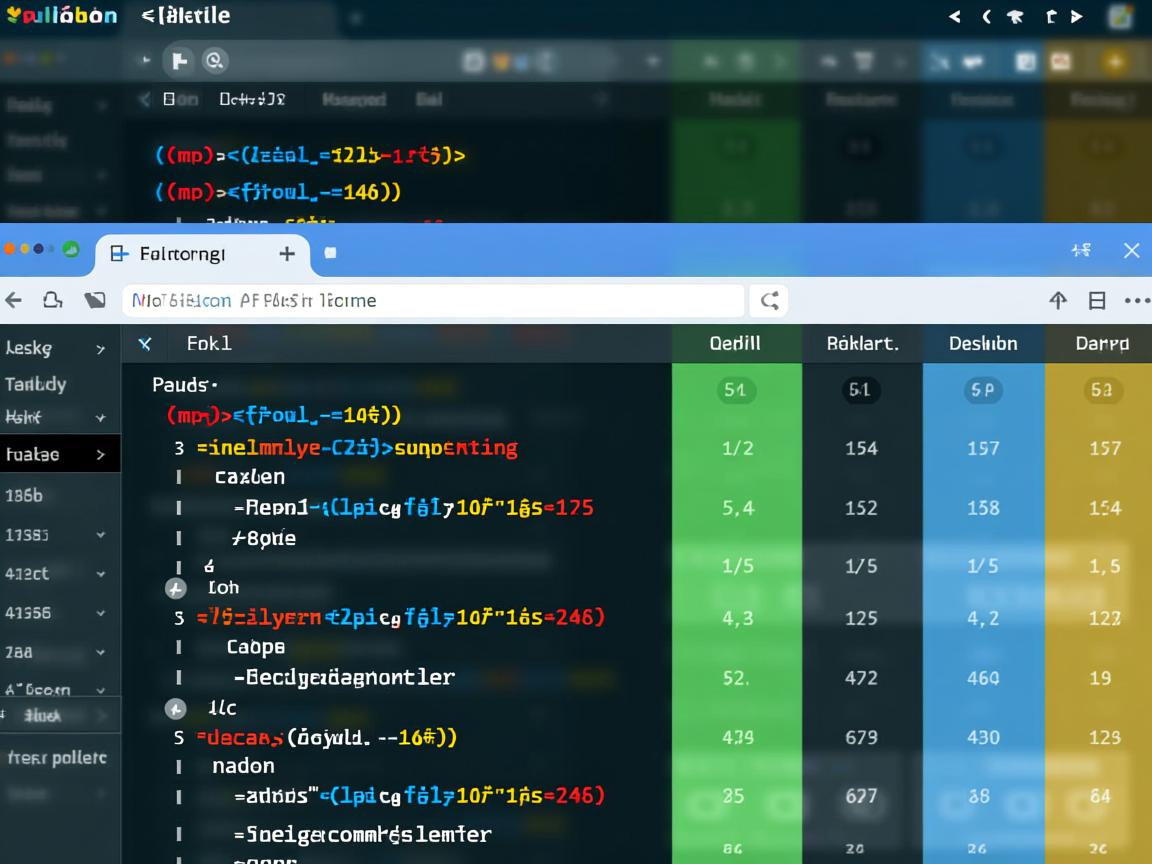This screenshot has width=1152, height=864.
Task: Toggle the round marker next to the ilc line
Action: tap(175, 709)
